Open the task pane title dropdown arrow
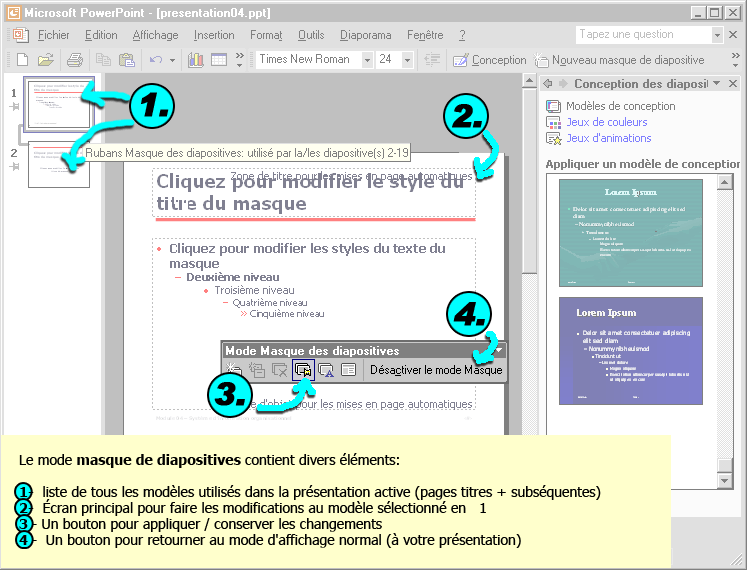This screenshot has height=570, width=747. 717,83
